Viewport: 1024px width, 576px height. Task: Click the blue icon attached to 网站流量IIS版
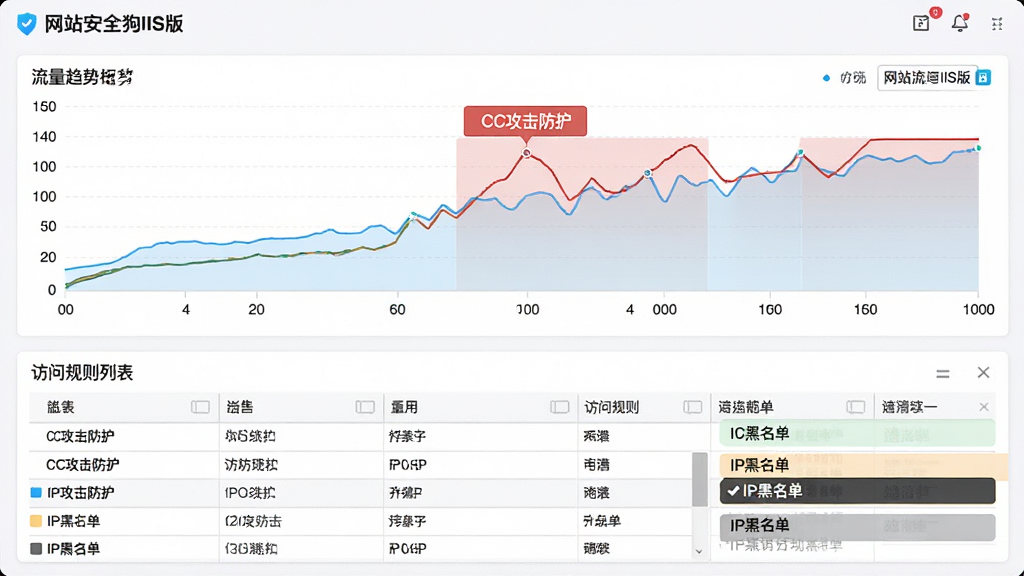983,78
